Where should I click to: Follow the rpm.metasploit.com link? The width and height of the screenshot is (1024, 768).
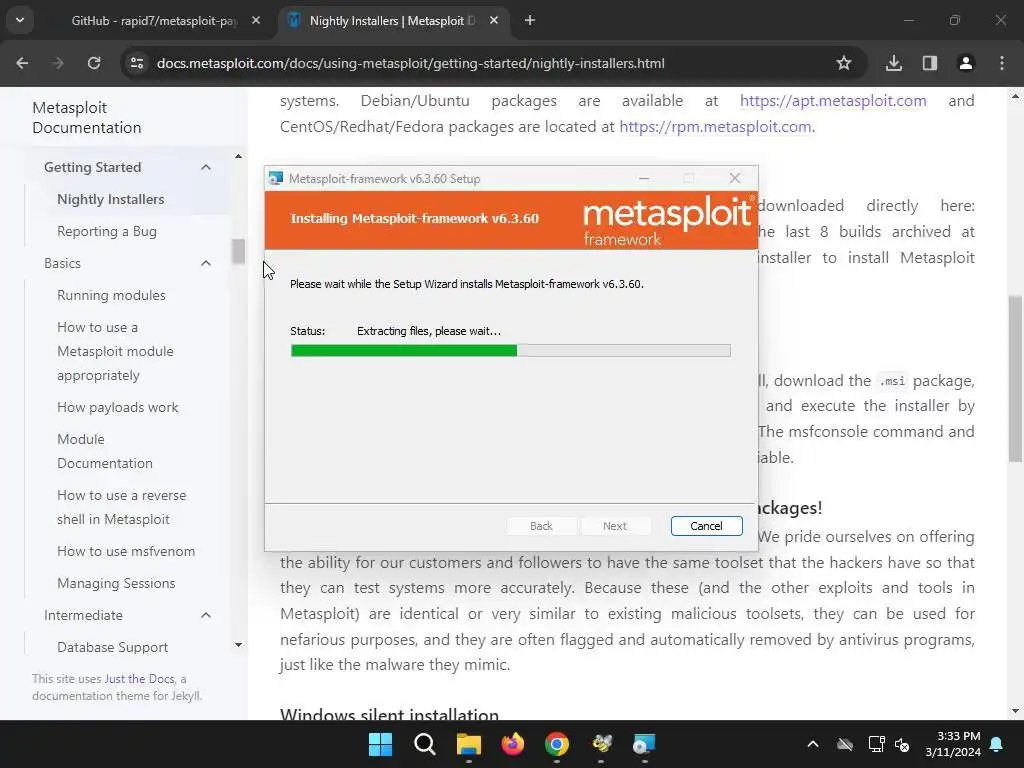715,127
